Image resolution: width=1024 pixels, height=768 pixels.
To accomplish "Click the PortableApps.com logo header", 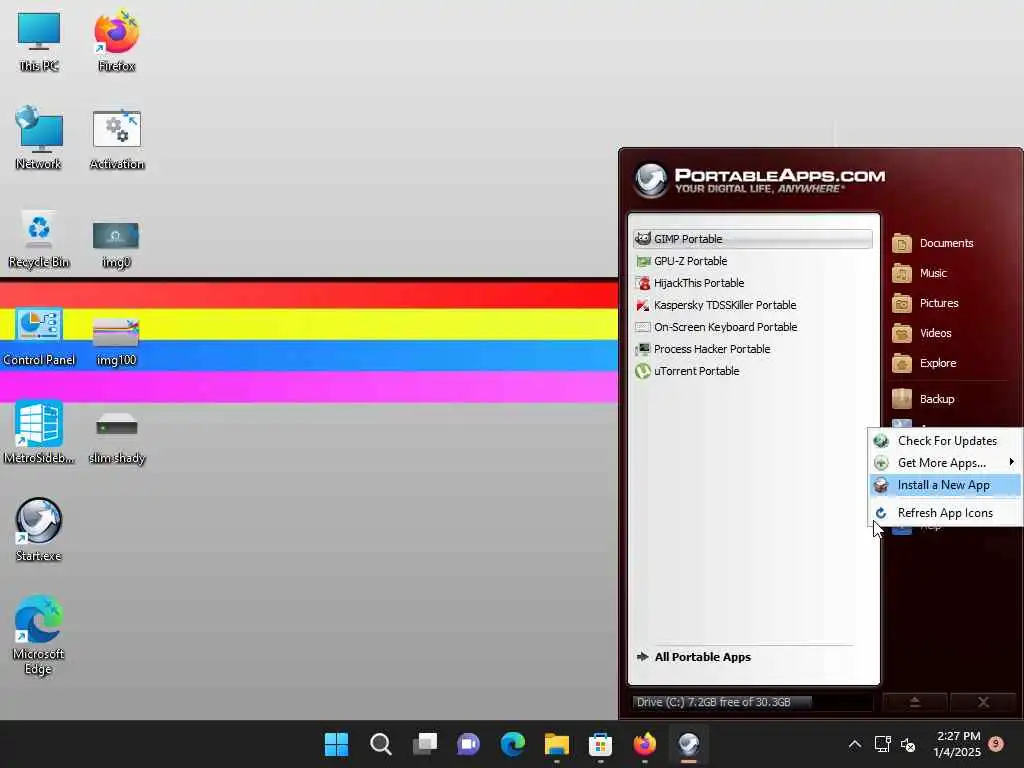I will click(760, 180).
